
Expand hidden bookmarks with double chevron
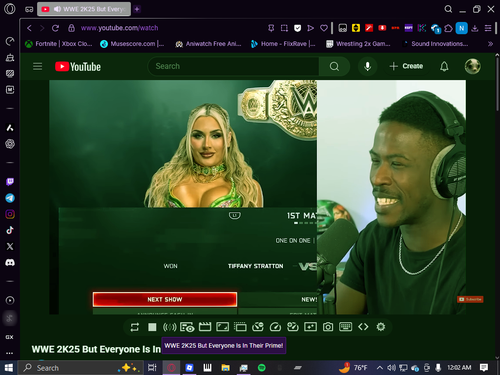[490, 44]
